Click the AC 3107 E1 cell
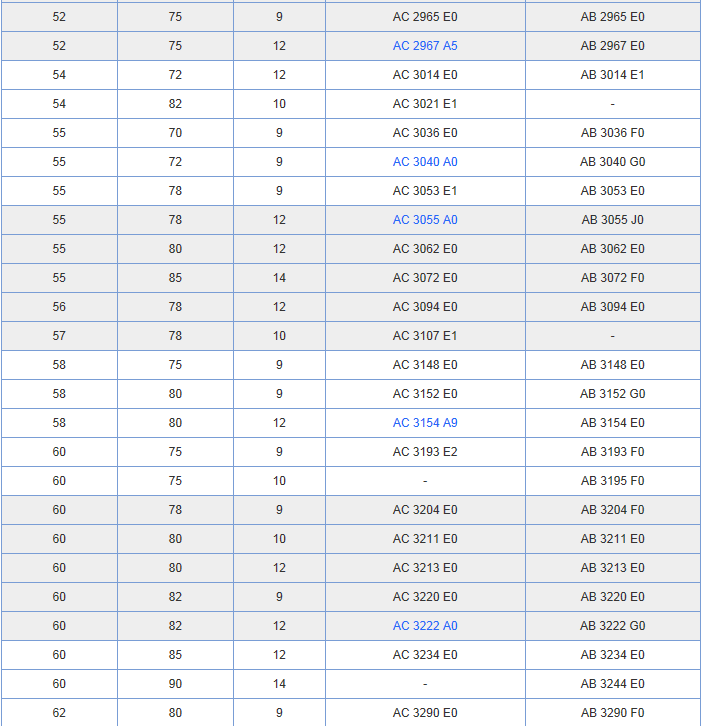 click(425, 336)
